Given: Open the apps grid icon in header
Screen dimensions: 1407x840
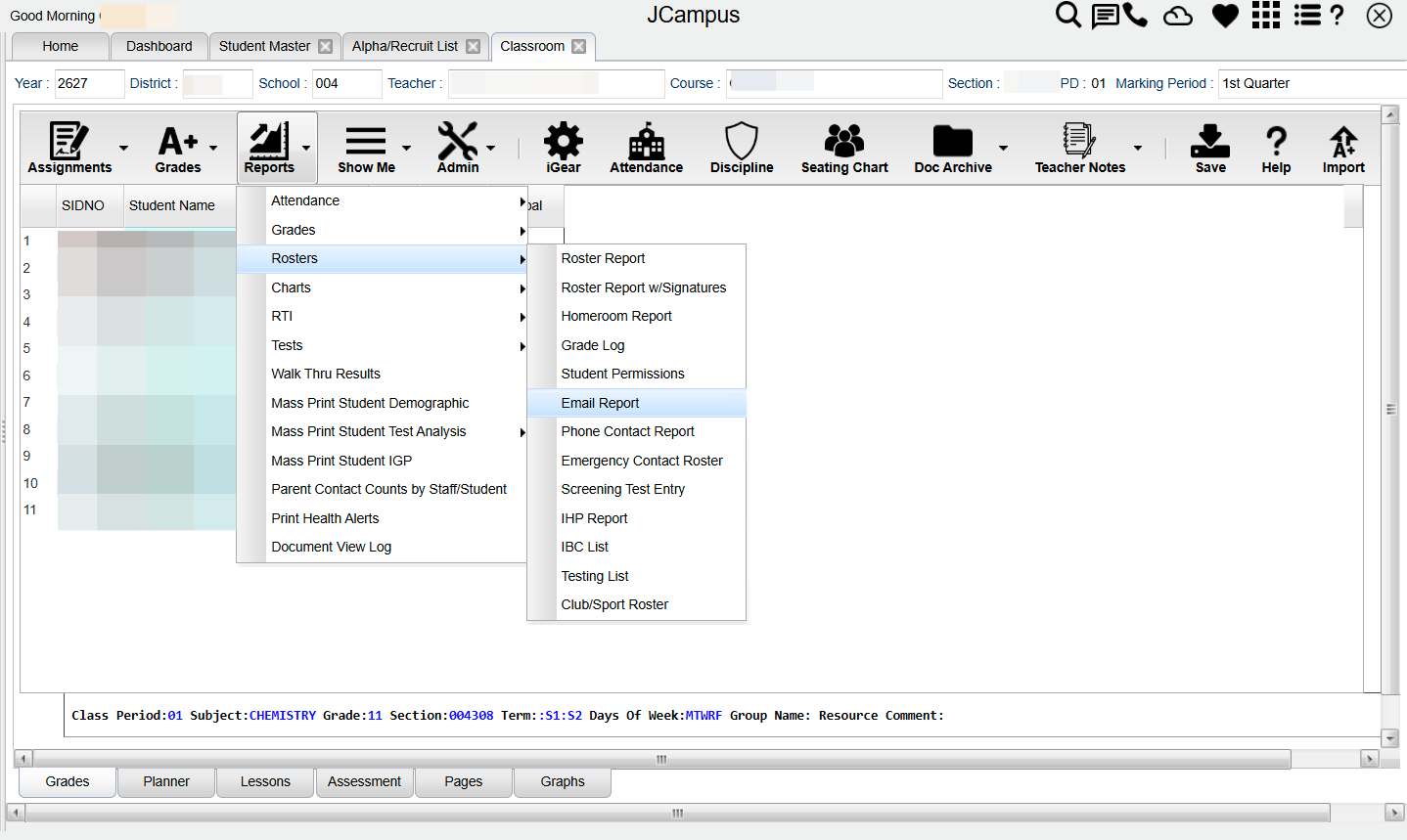Looking at the screenshot, I should 1266,15.
